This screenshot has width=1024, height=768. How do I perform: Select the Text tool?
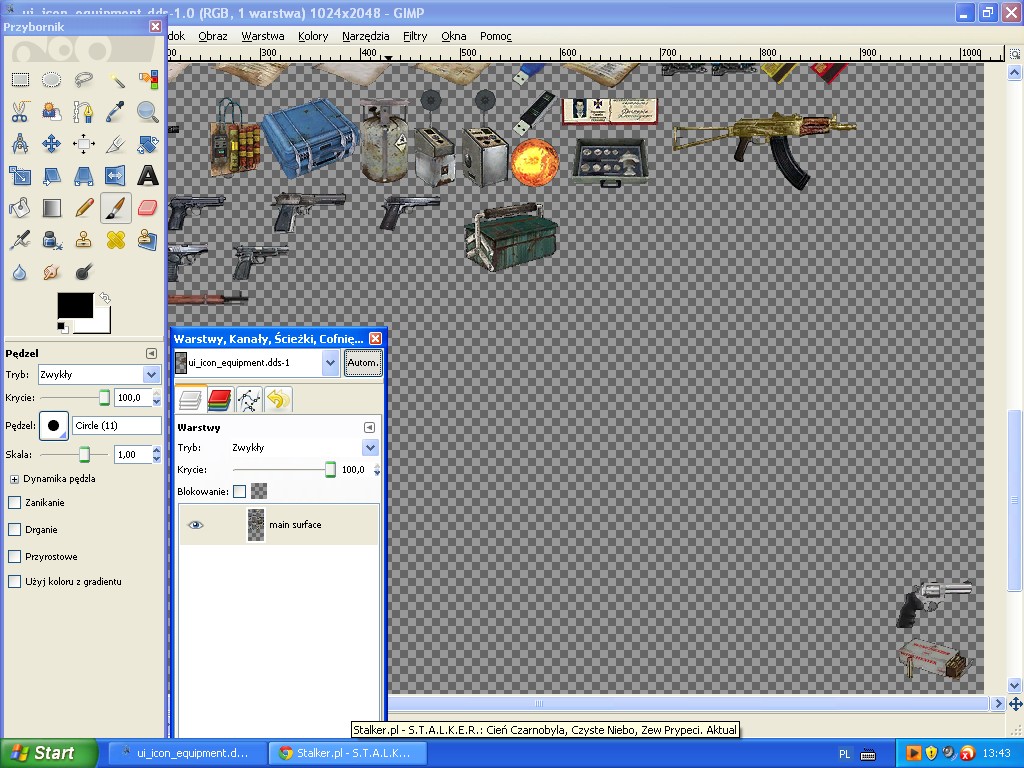coord(148,176)
